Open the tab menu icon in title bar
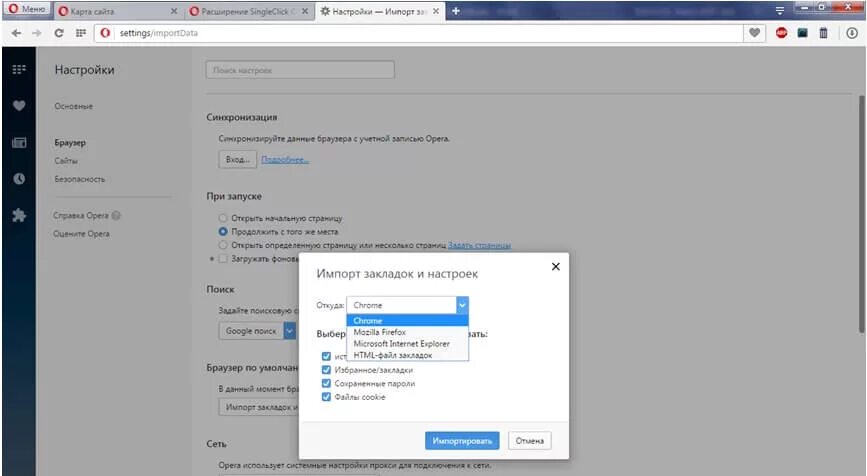This screenshot has height=476, width=867. 780,11
